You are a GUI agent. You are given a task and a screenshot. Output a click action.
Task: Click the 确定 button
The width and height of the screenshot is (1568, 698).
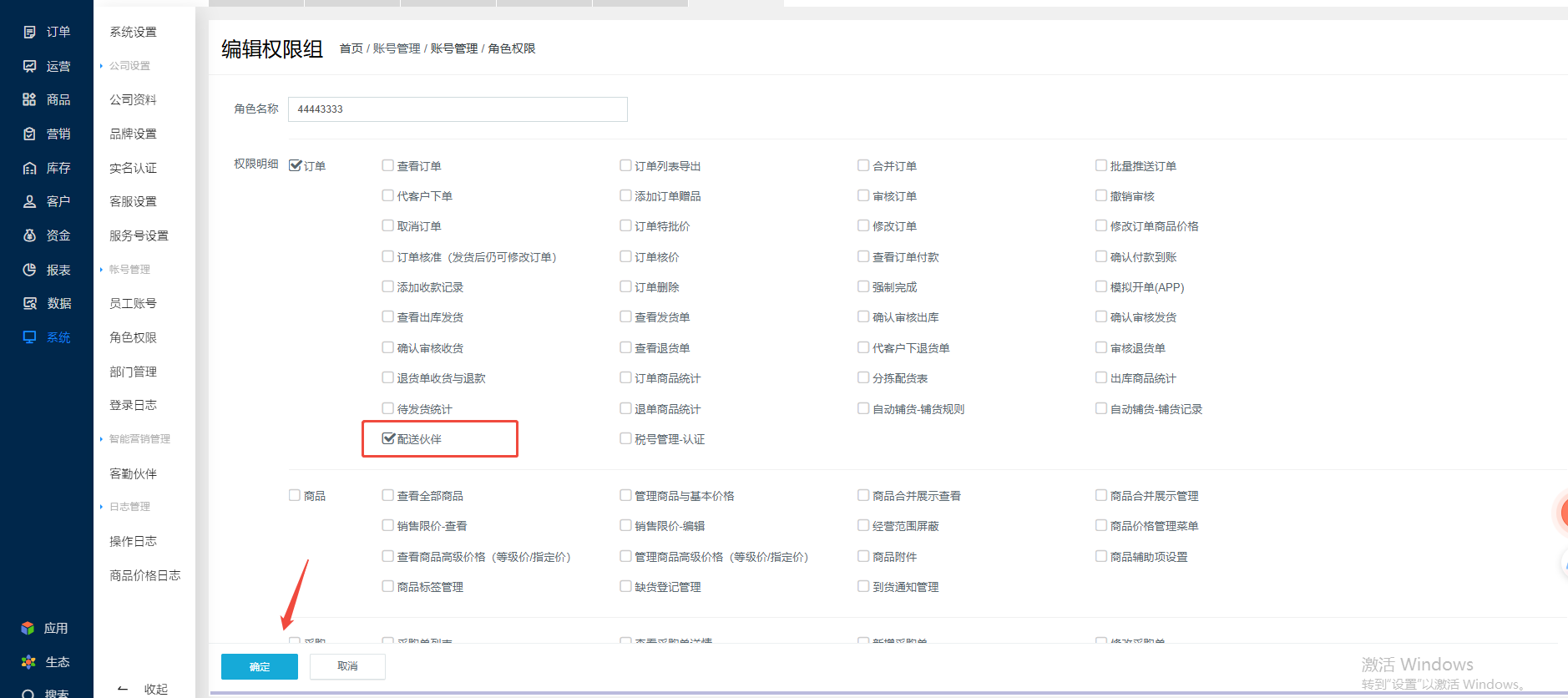tap(260, 666)
